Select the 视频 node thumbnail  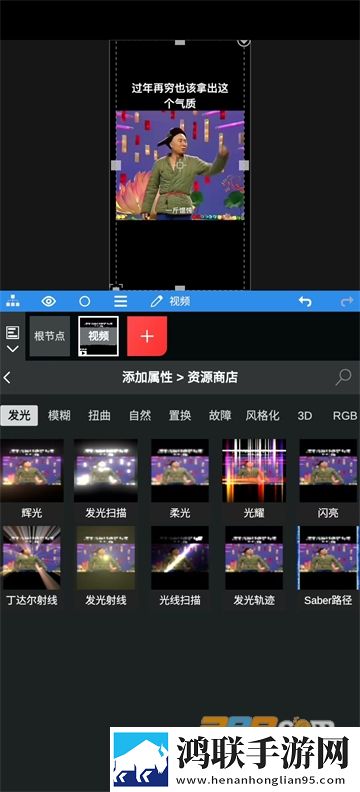click(98, 336)
